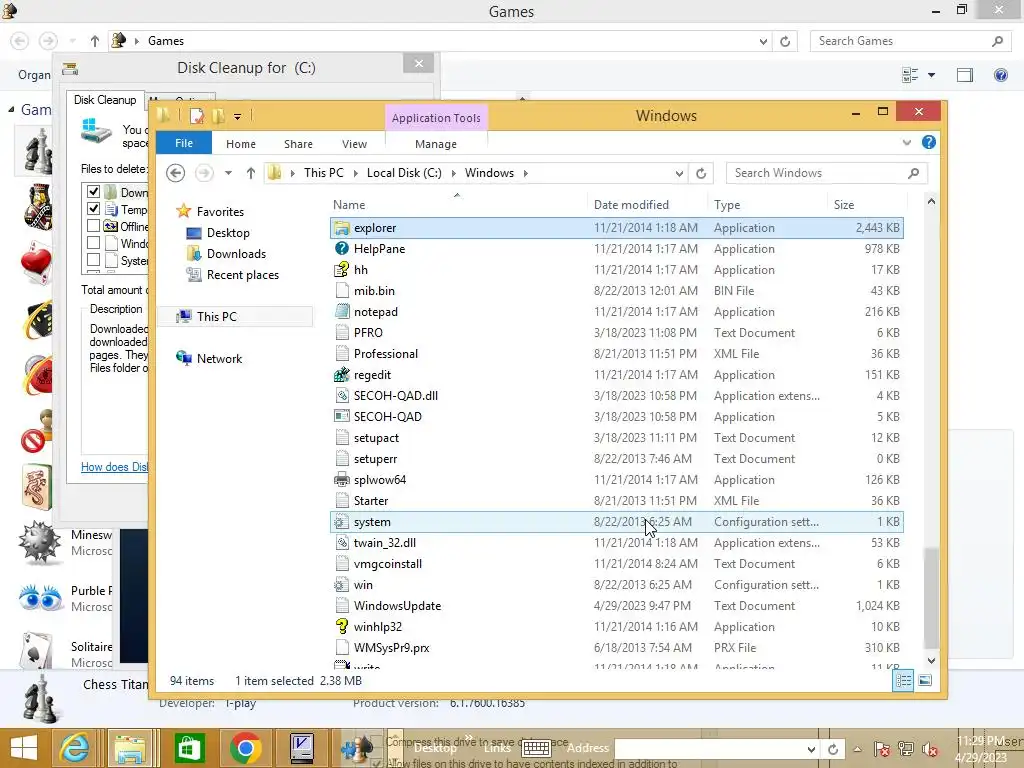The width and height of the screenshot is (1024, 768).
Task: Select the regedit application icon
Action: click(342, 375)
